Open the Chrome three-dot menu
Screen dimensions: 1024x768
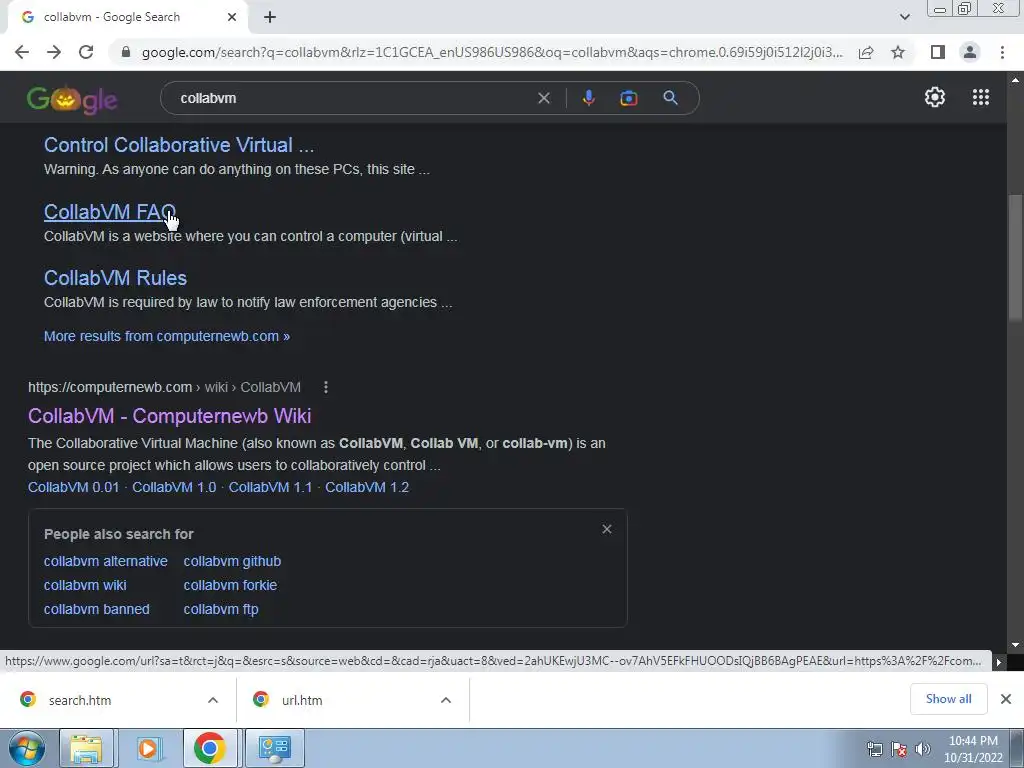(x=1002, y=52)
